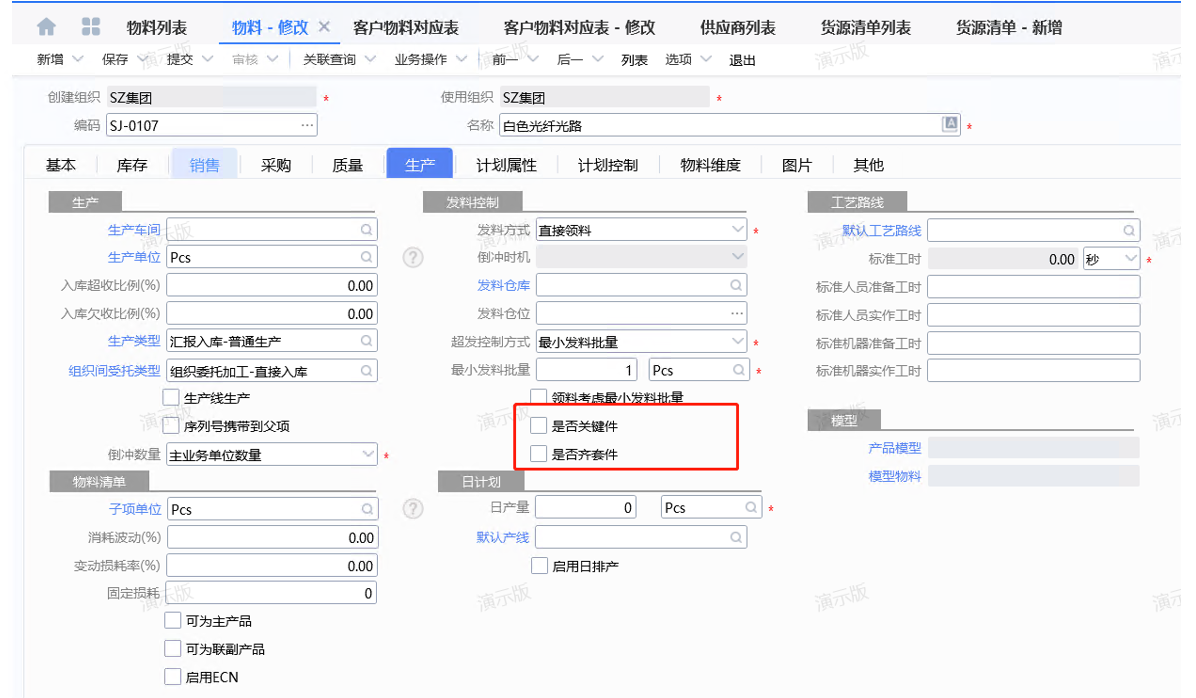Switch to the 计划属性 tab

[x=506, y=165]
